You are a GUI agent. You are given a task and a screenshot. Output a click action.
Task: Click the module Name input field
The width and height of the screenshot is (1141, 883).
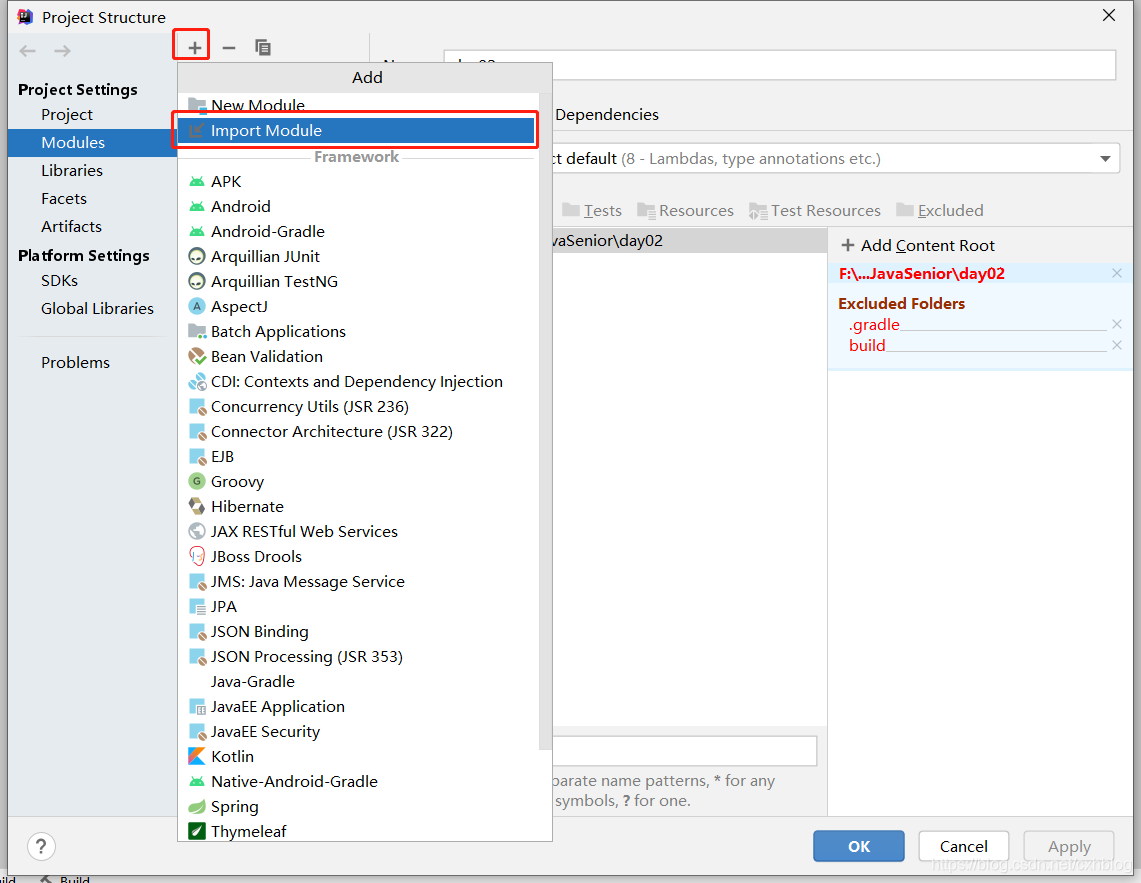779,65
